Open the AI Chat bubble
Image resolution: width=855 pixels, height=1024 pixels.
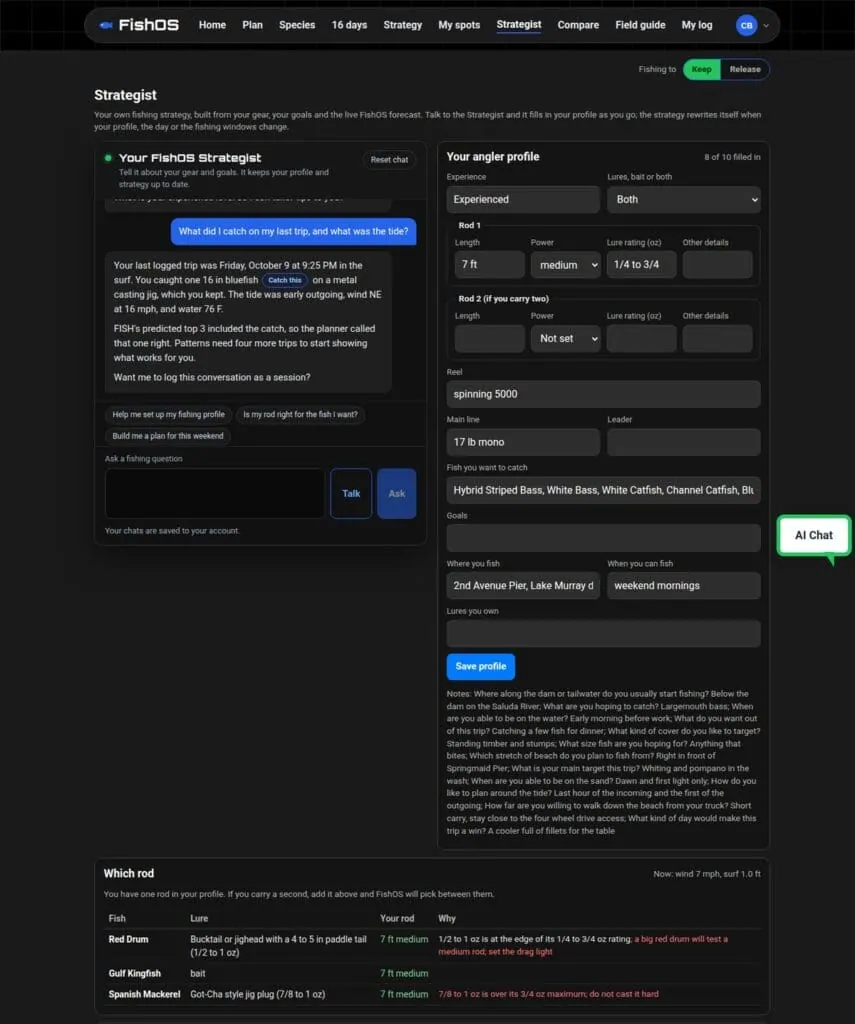click(813, 536)
